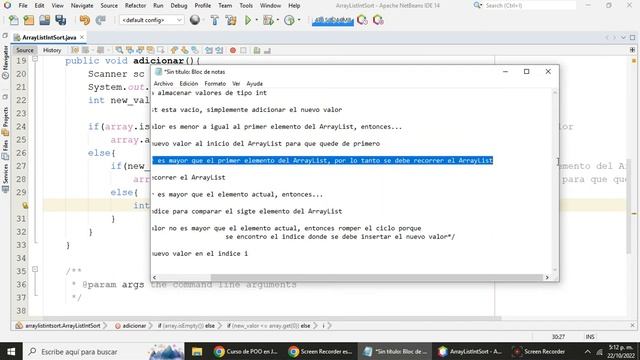Viewport: 640px width, 360px height.
Task: Switch to History view button
Action: coord(52,50)
